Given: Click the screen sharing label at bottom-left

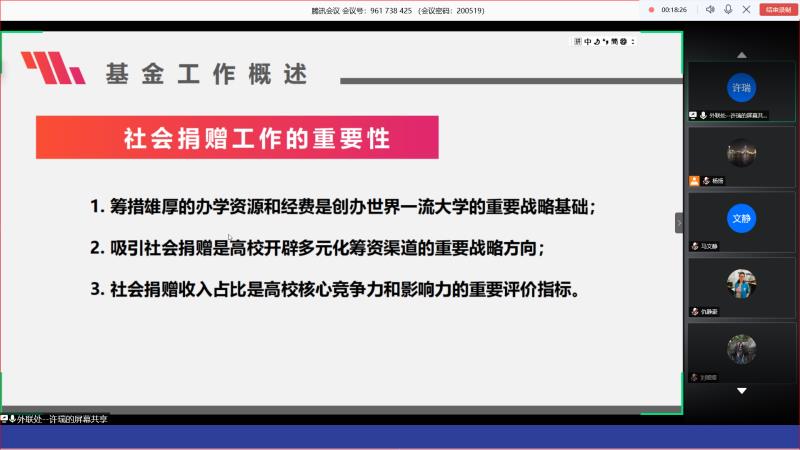Looking at the screenshot, I should point(55,419).
